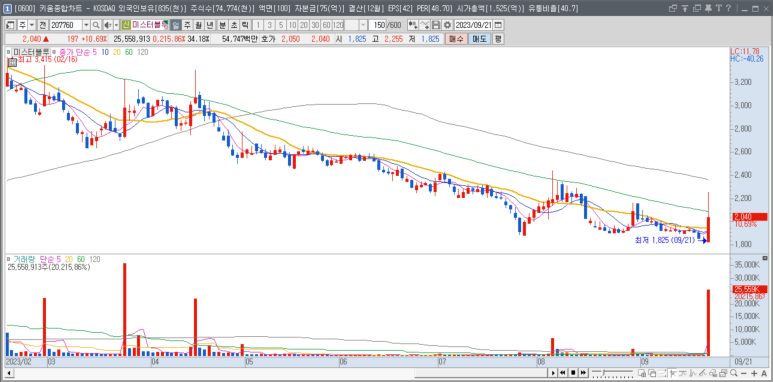Select the 일 (daily) period toggle
Viewport: 773px width, 382px height.
(x=176, y=25)
